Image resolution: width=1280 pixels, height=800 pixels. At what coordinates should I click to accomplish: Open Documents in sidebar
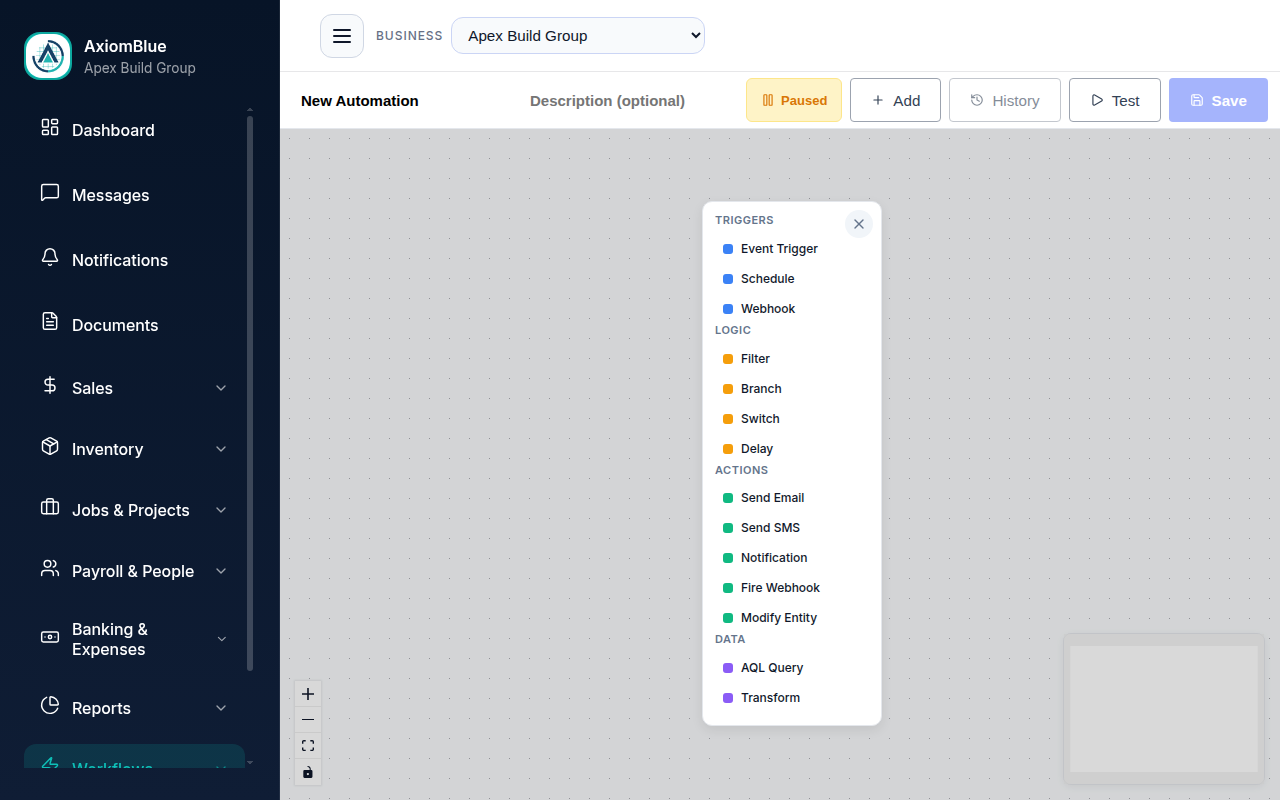[x=134, y=325]
